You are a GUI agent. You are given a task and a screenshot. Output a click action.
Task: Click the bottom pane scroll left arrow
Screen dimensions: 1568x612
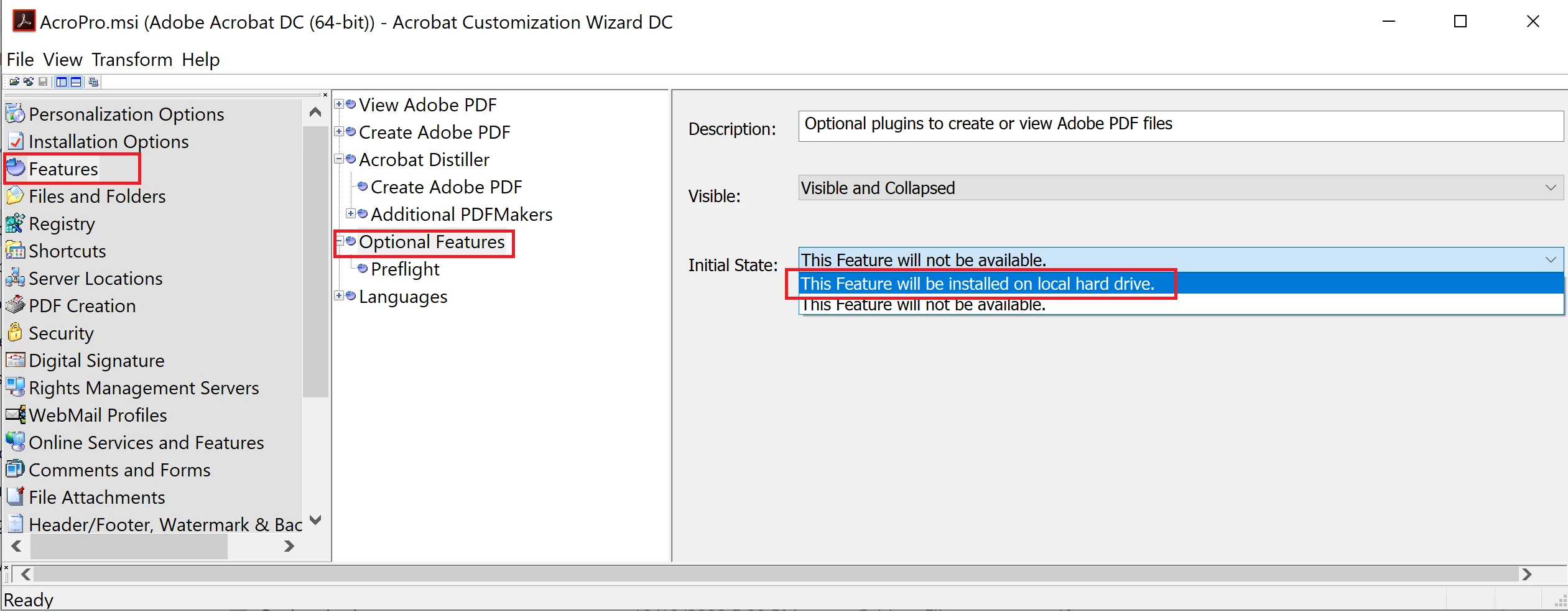point(26,574)
